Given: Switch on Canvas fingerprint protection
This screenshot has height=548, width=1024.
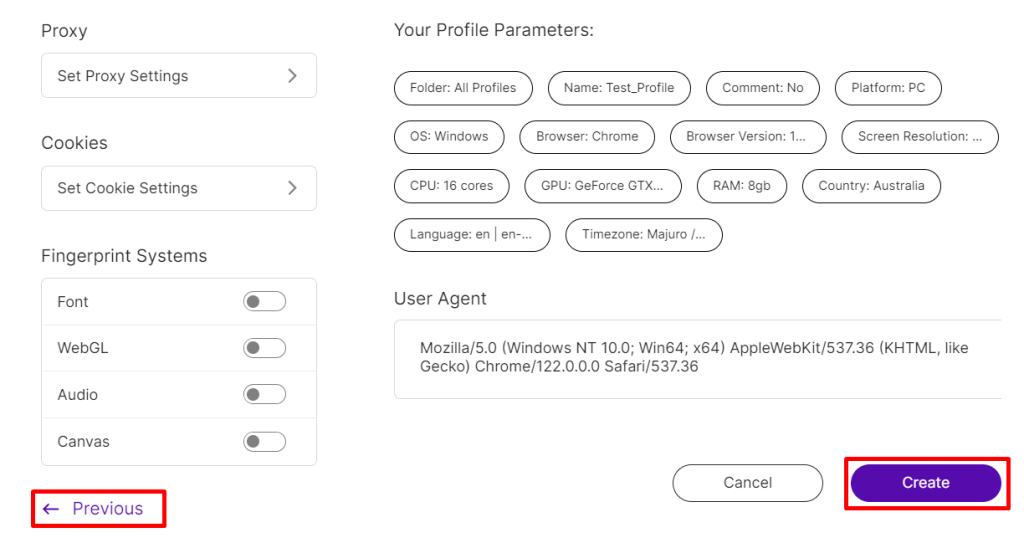Looking at the screenshot, I should 264,442.
